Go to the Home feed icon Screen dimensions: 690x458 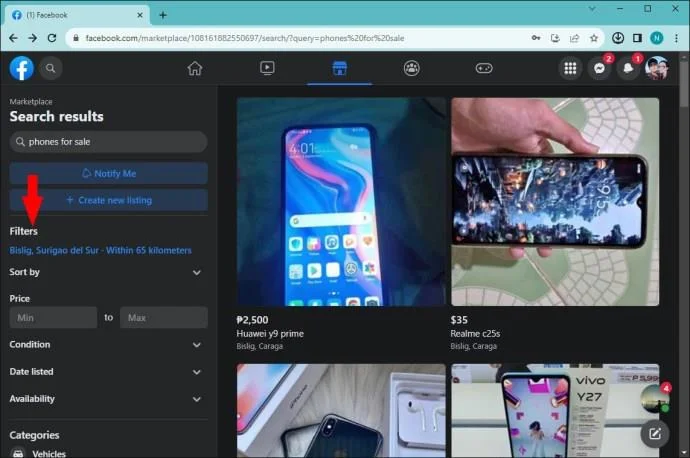(x=195, y=68)
